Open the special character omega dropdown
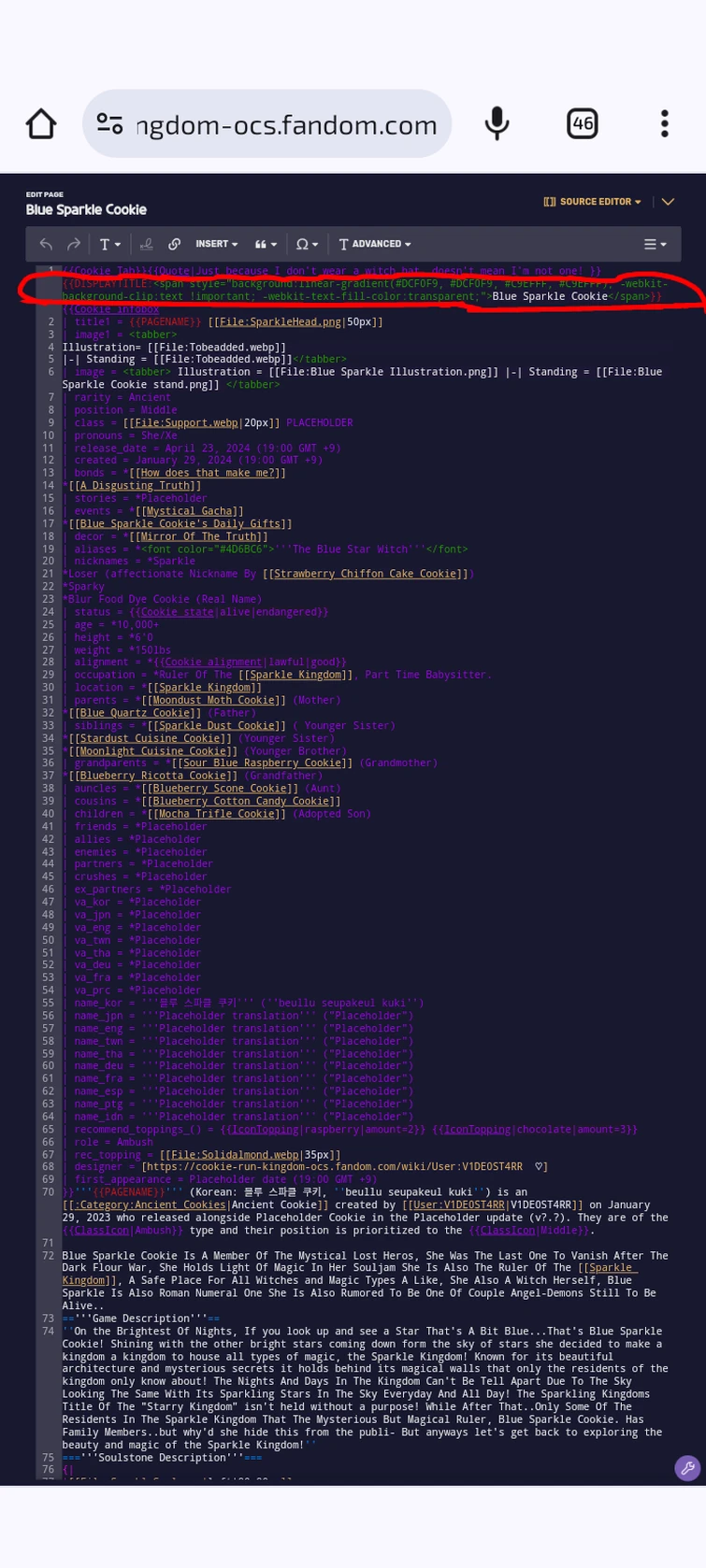The height and width of the screenshot is (1568, 706). click(307, 245)
